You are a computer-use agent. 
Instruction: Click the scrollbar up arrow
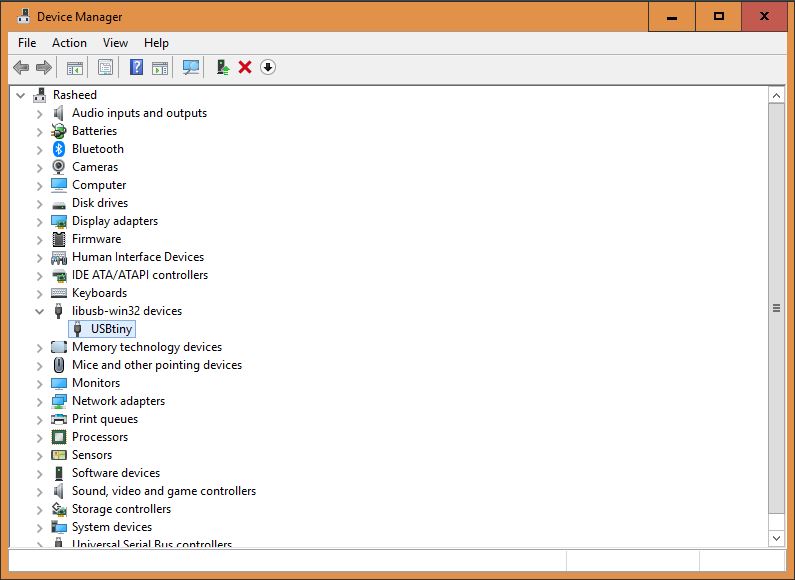tap(776, 95)
